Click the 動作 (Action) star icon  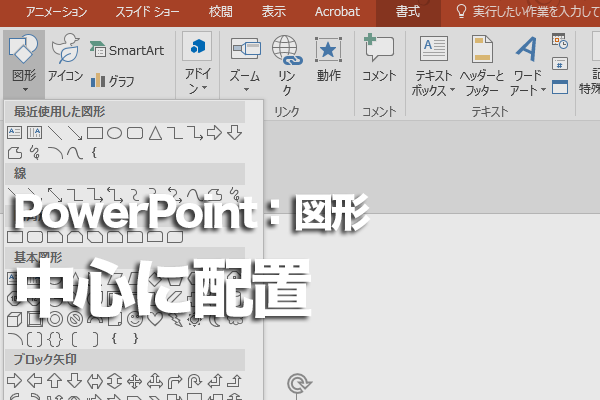[327, 60]
